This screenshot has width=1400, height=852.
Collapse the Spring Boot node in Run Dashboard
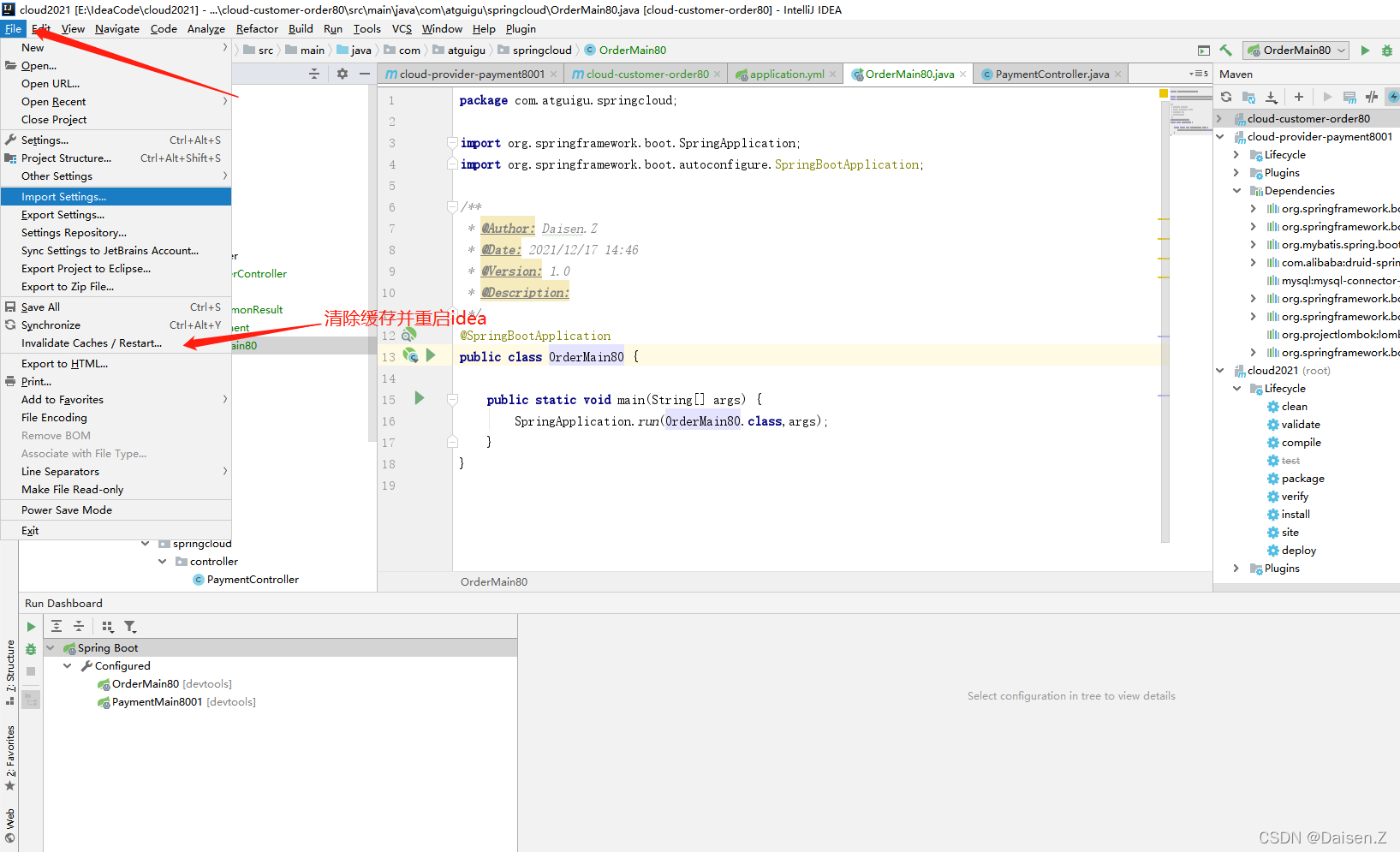[x=51, y=647]
